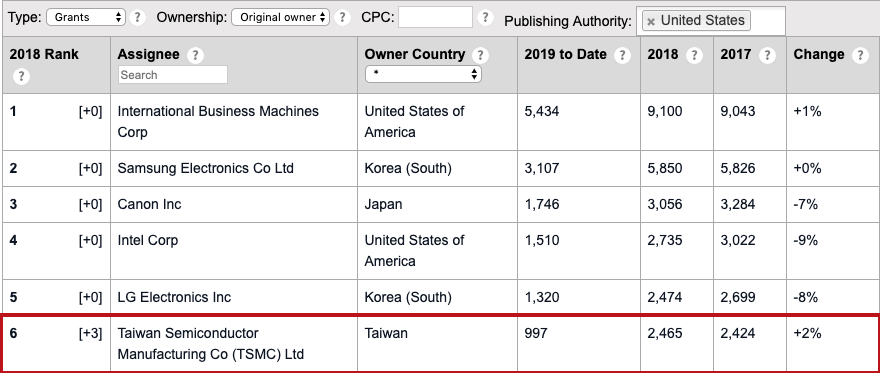Focus the Assignee Search box
This screenshot has height=373, width=880.
pyautogui.click(x=173, y=75)
